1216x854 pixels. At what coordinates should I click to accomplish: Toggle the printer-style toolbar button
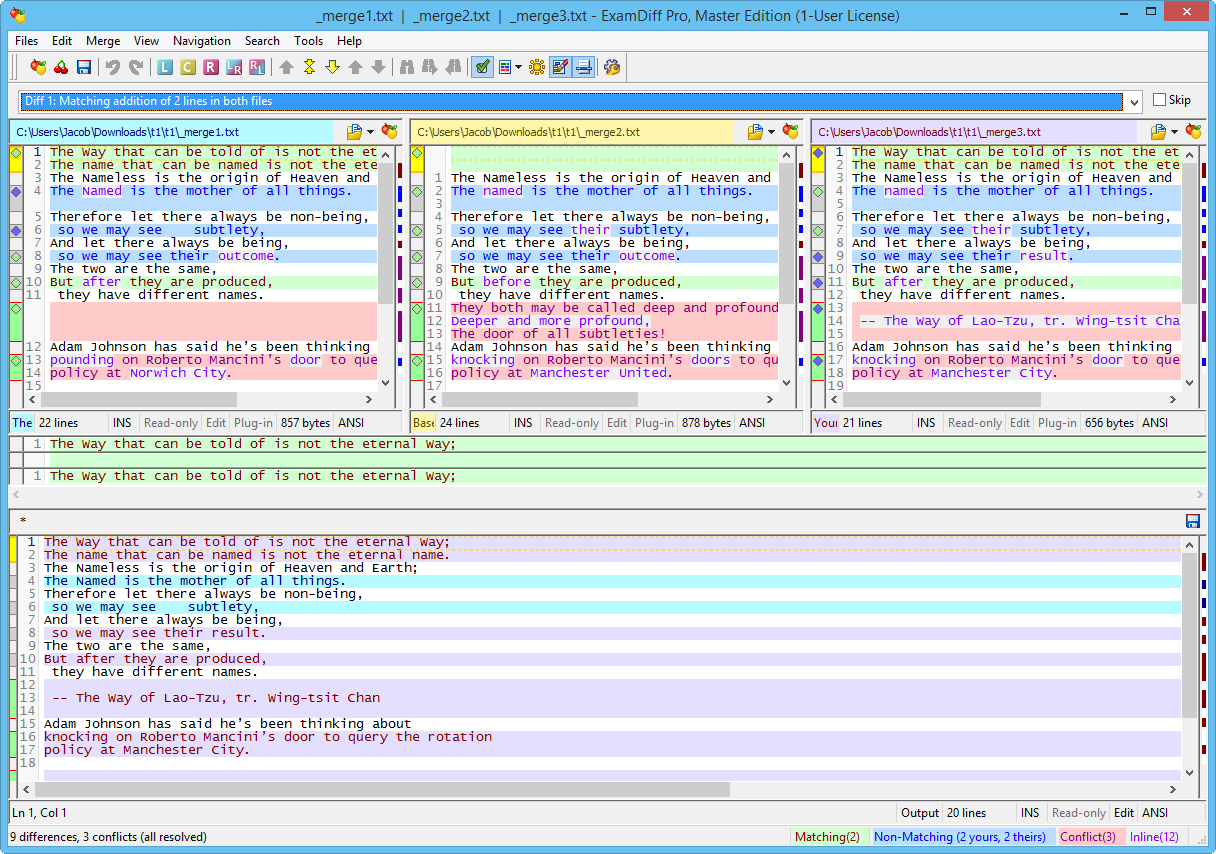tap(583, 67)
